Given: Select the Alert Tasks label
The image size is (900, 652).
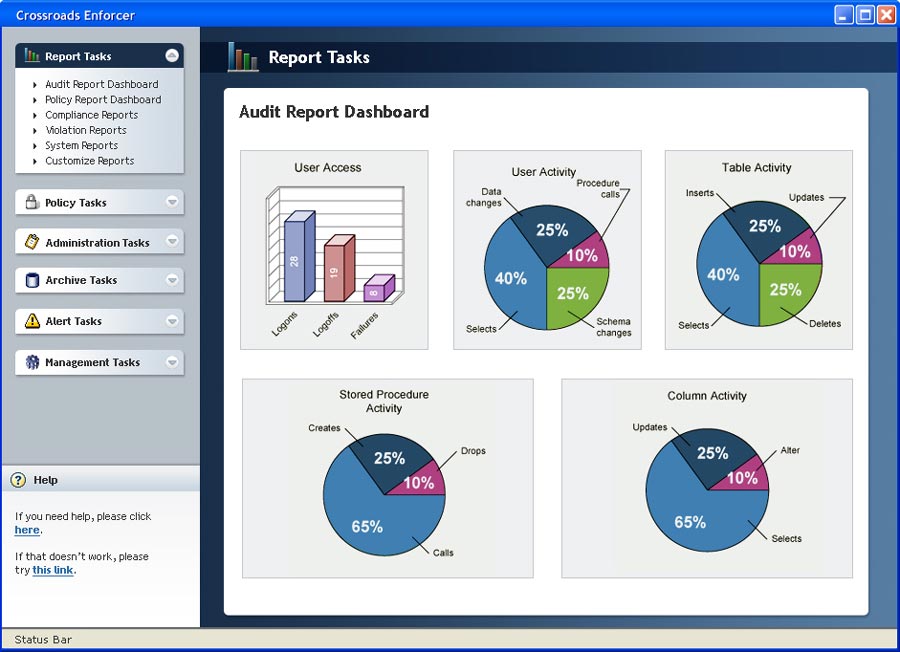Looking at the screenshot, I should (73, 321).
